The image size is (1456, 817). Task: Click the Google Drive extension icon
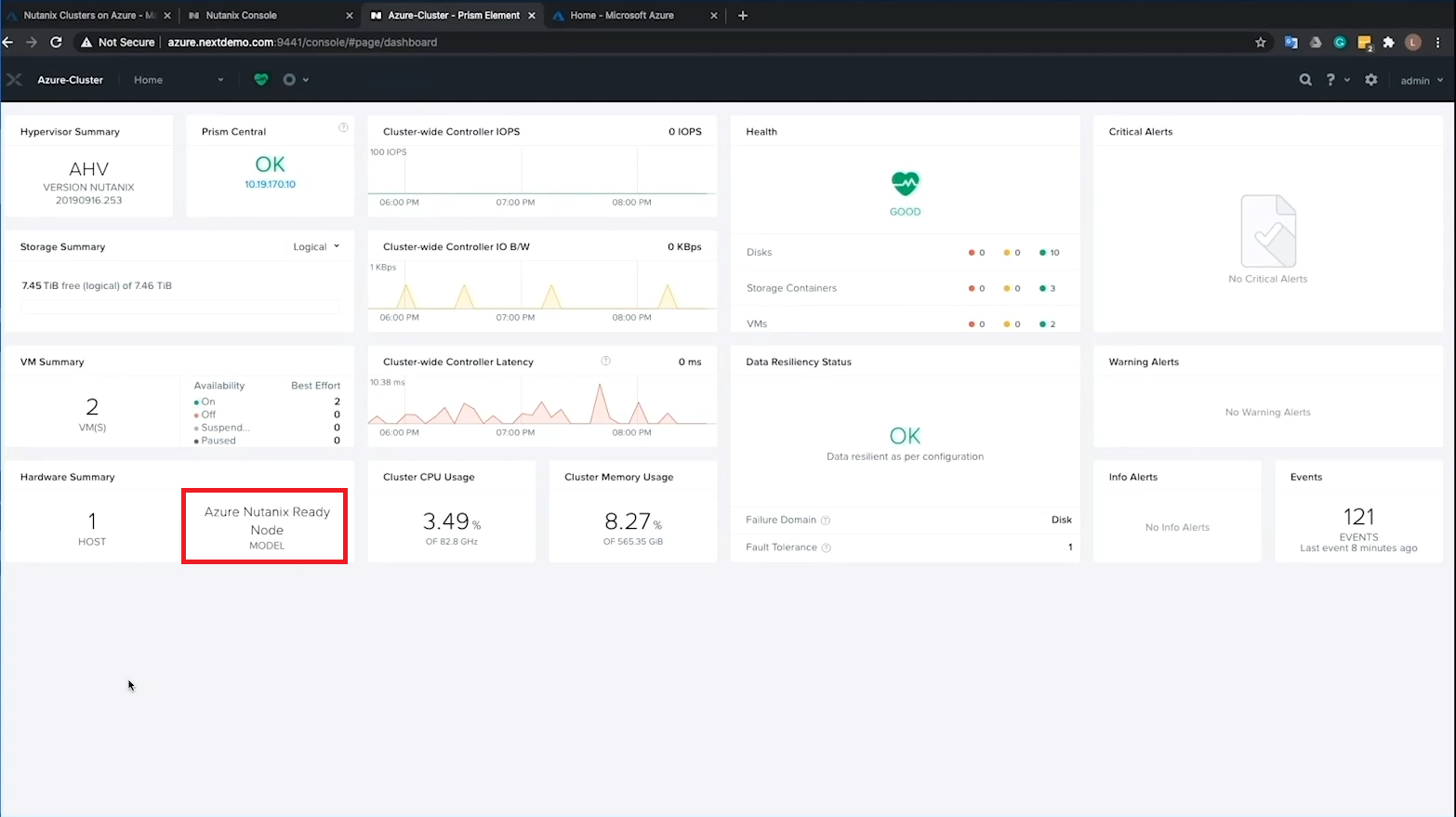1316,42
